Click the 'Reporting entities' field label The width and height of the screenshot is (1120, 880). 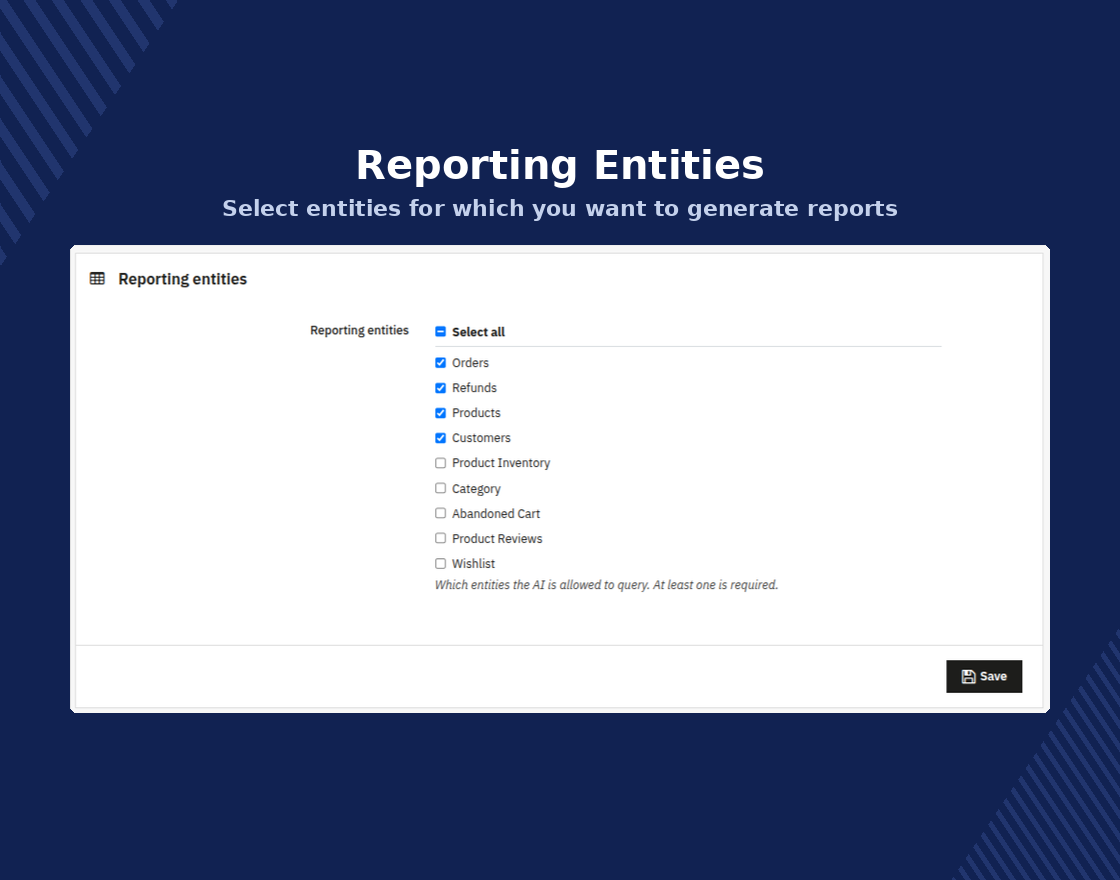click(x=359, y=330)
